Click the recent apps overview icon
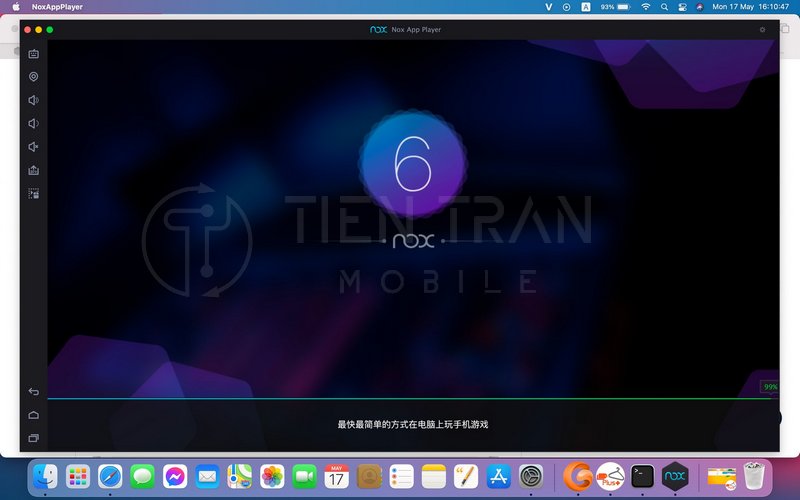 point(34,438)
